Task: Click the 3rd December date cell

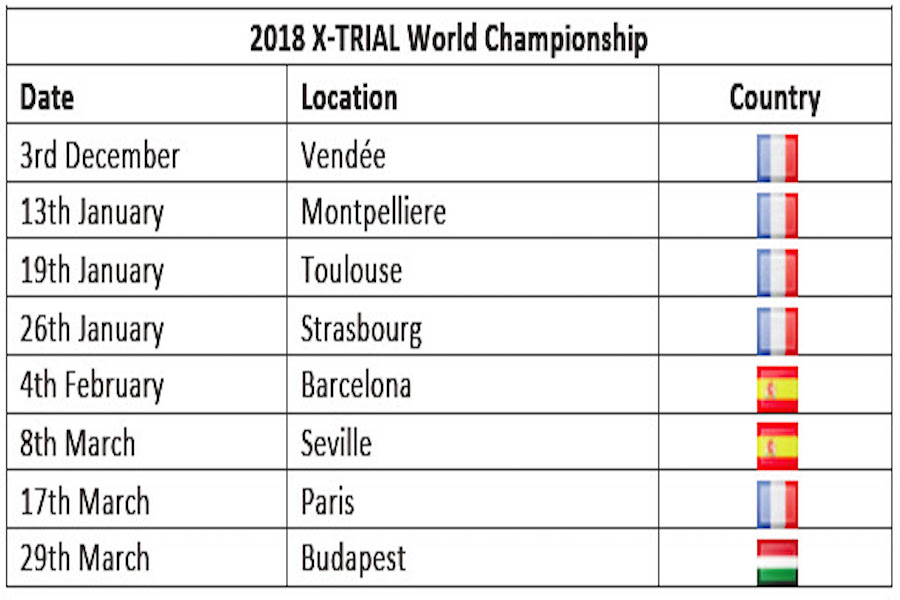Action: pos(146,153)
